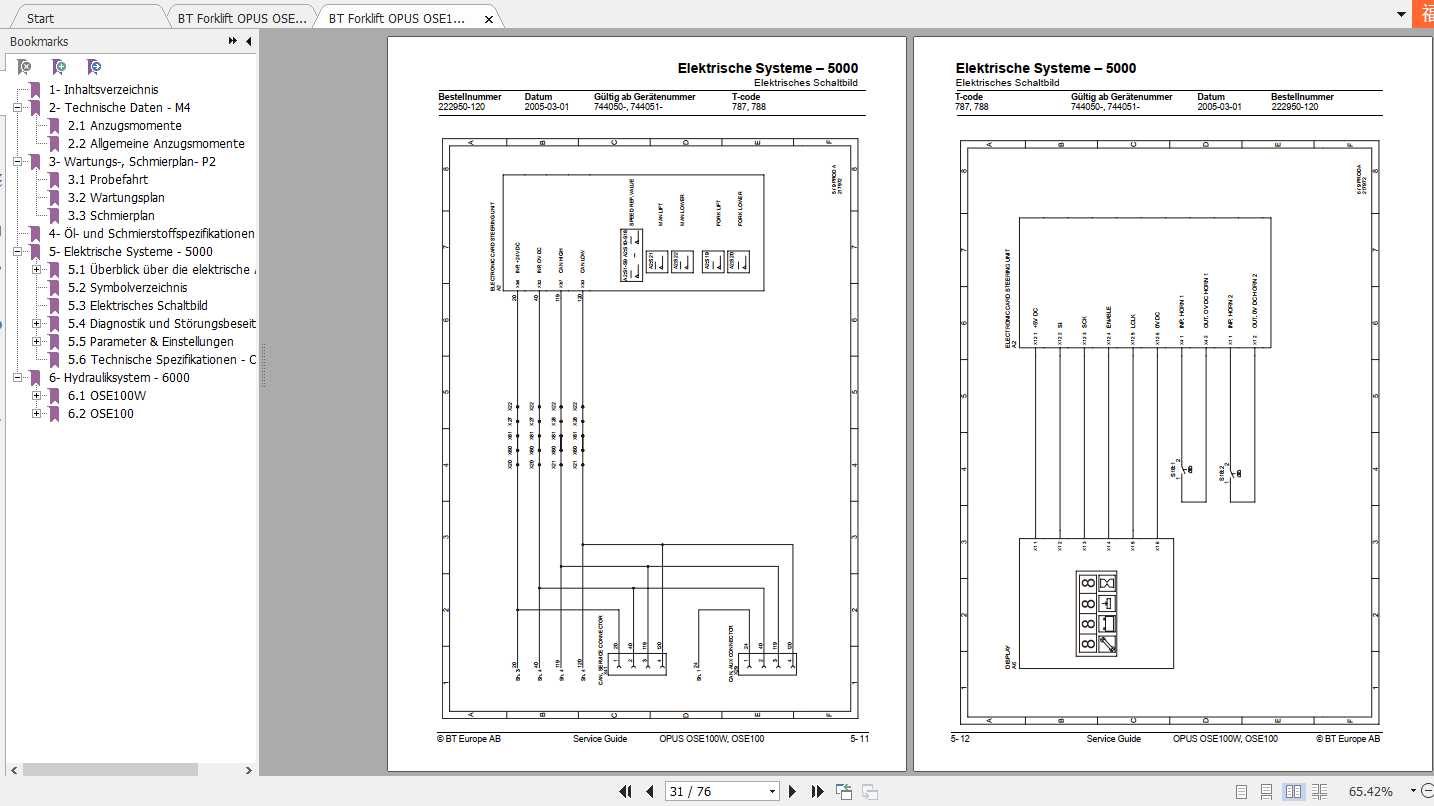The width and height of the screenshot is (1434, 806).
Task: Add a new bookmark
Action: (x=59, y=66)
